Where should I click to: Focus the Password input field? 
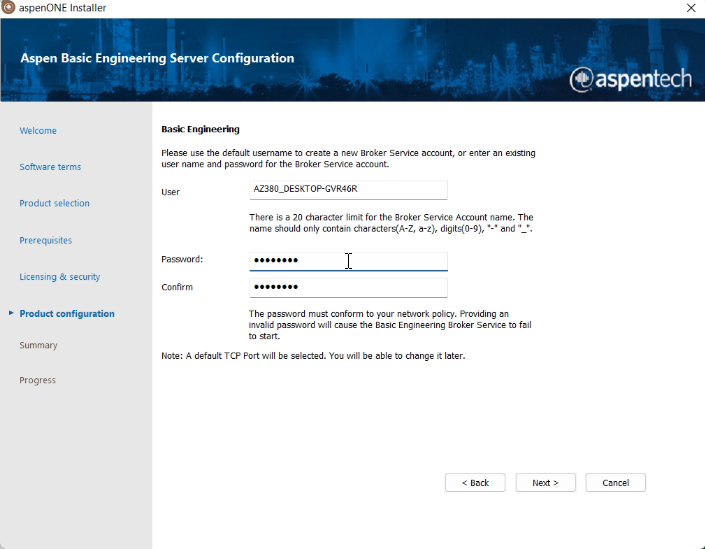pos(347,261)
